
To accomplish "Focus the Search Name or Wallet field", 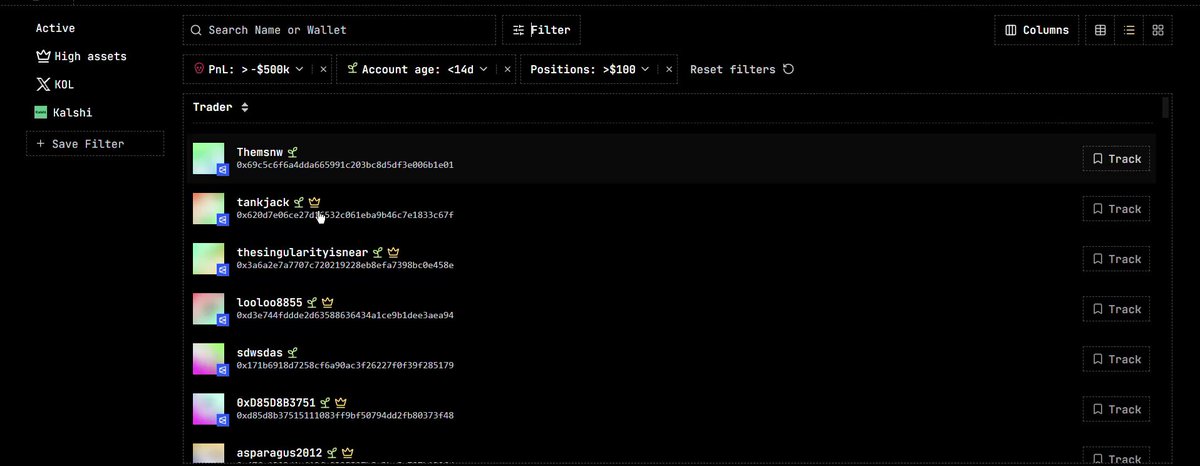I will click(339, 30).
